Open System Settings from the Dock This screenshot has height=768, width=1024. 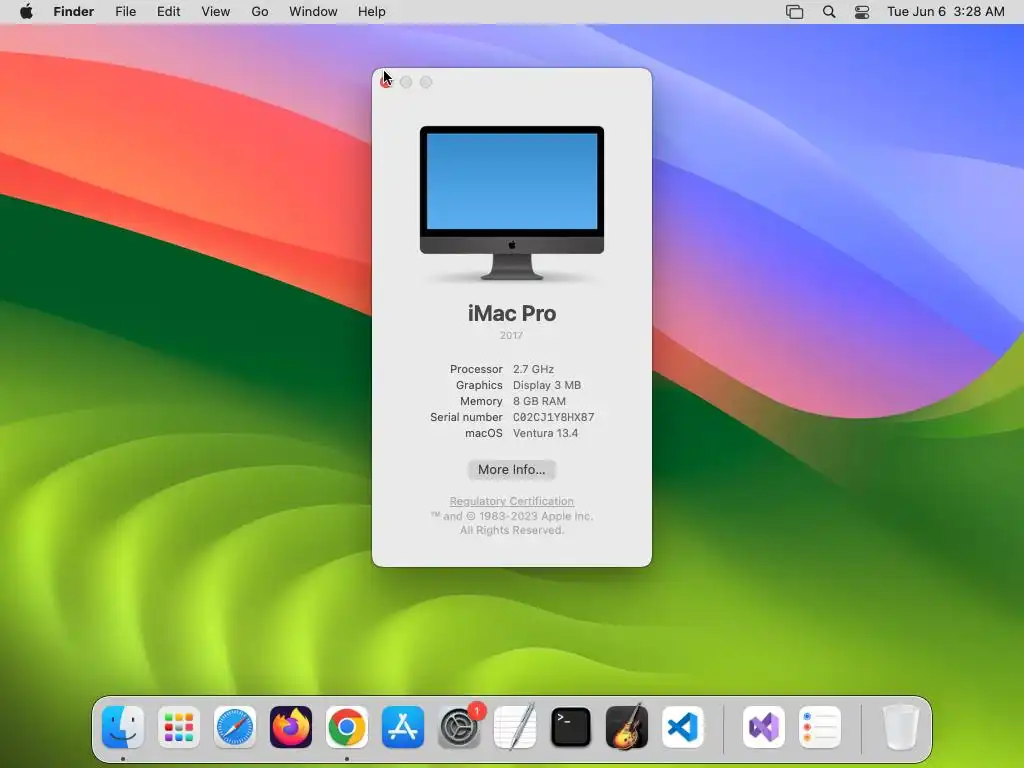(x=459, y=727)
